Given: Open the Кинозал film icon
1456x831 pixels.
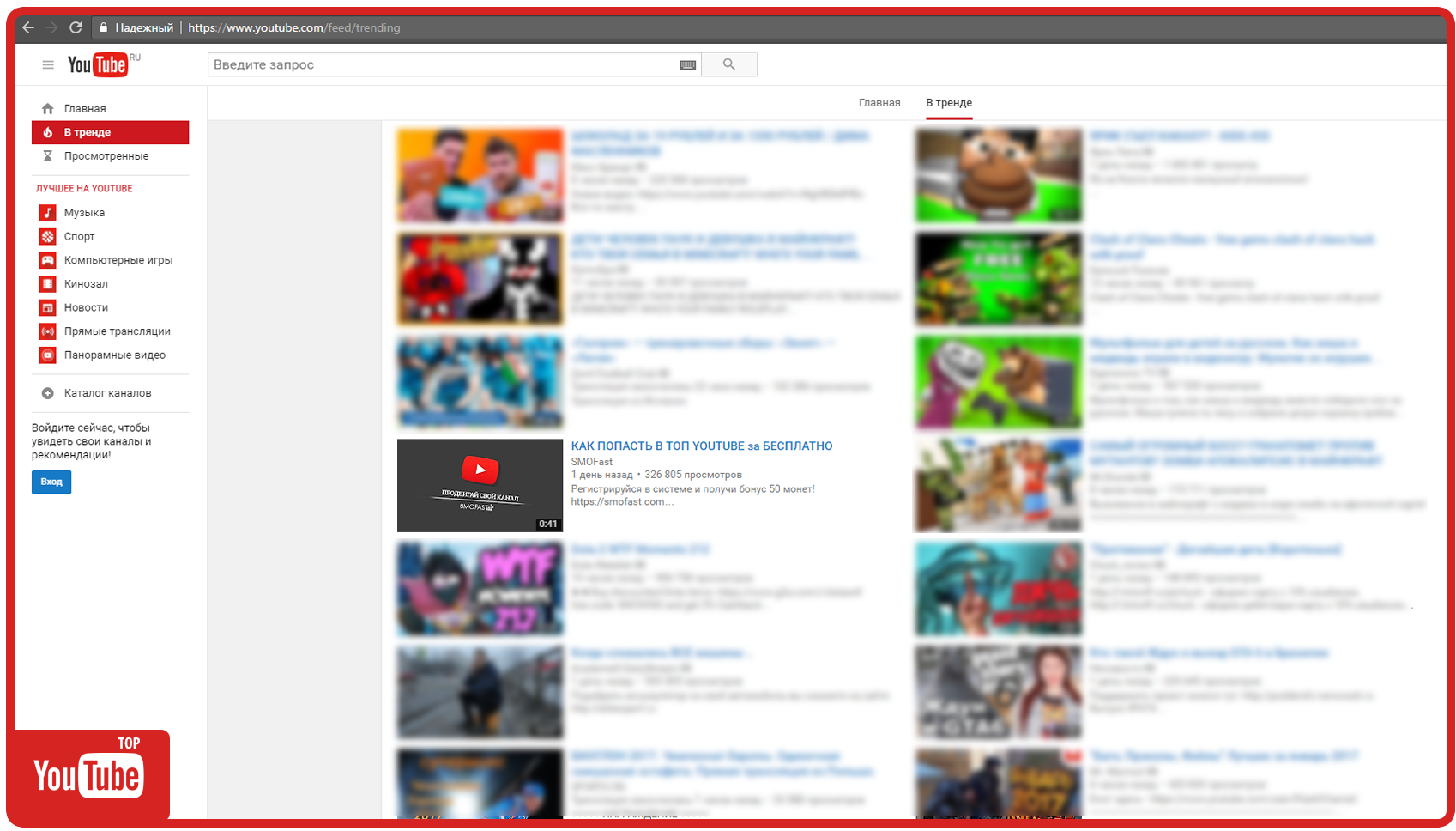Looking at the screenshot, I should point(48,284).
